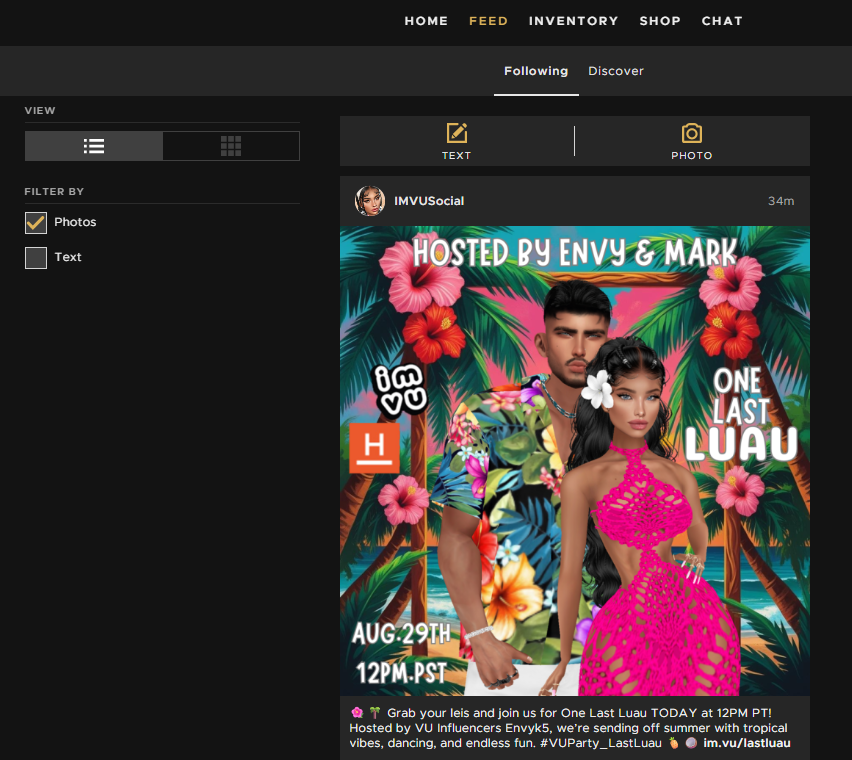Open the luau event poster image

pos(575,459)
